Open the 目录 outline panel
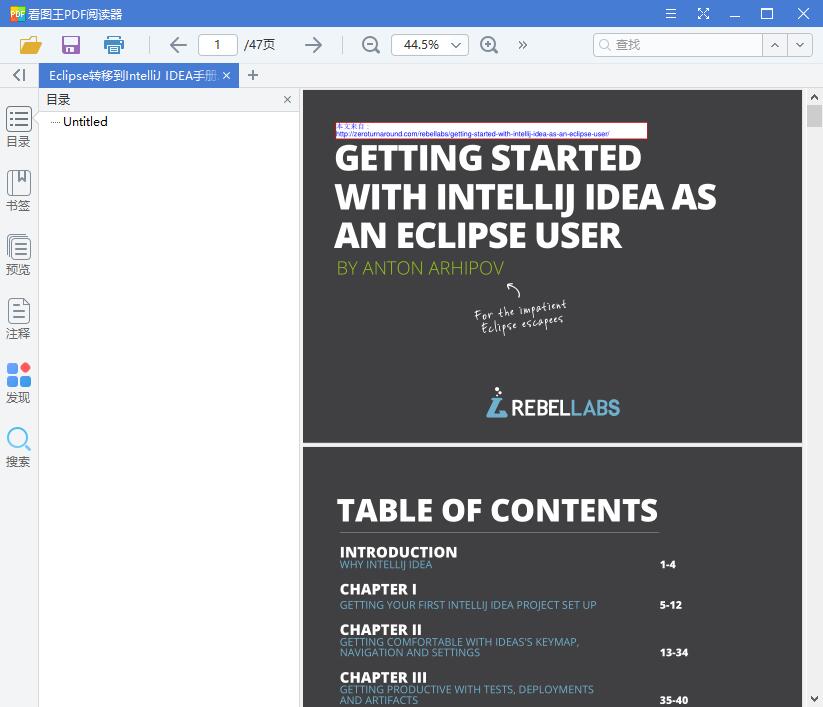823x707 pixels. tap(18, 127)
